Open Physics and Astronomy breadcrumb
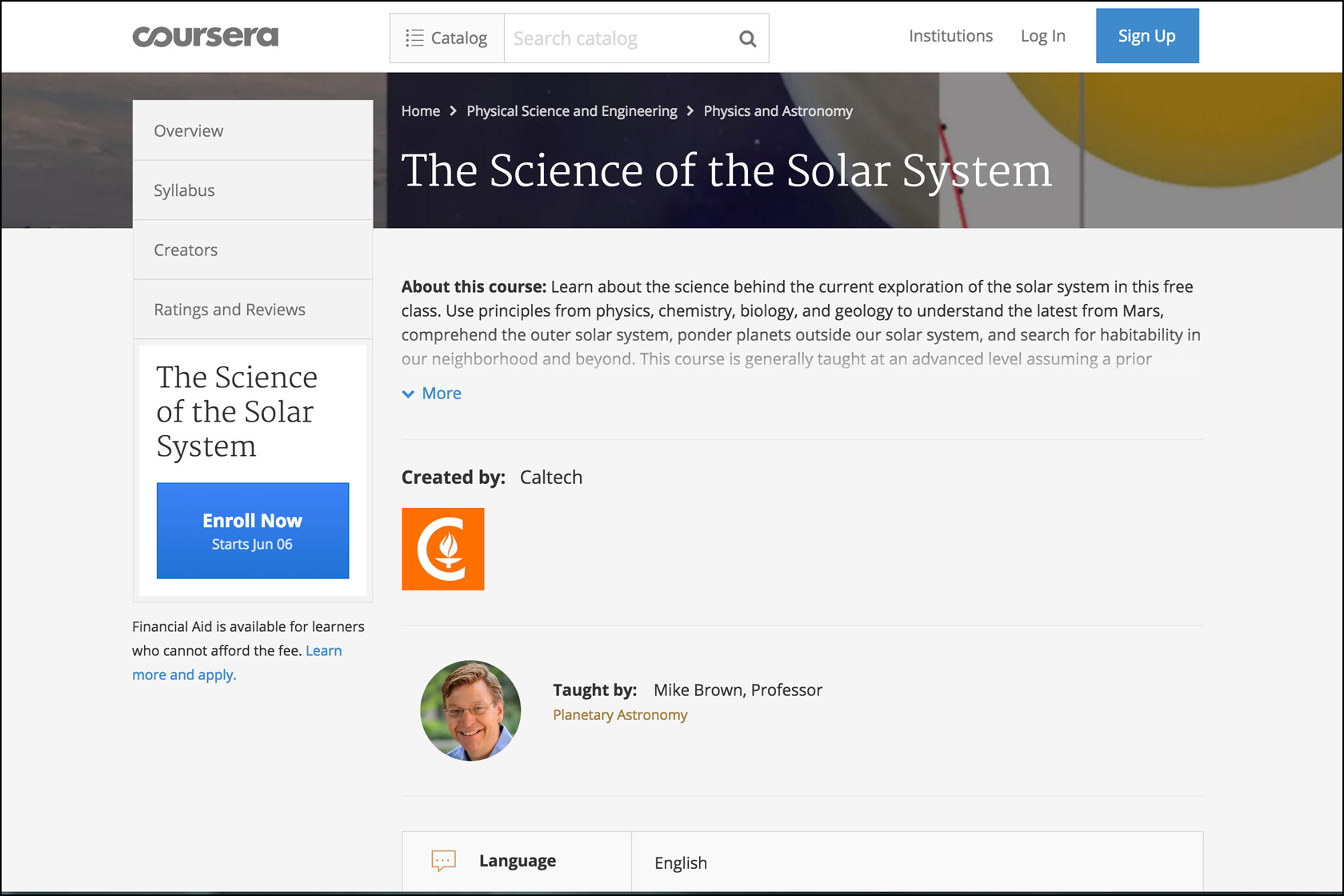The width and height of the screenshot is (1344, 896). 778,111
